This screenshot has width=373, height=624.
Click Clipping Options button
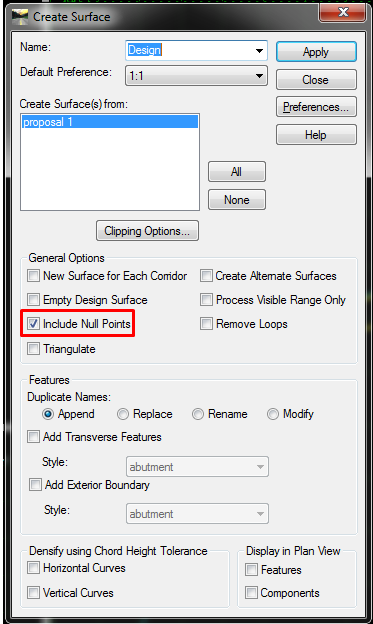(147, 231)
